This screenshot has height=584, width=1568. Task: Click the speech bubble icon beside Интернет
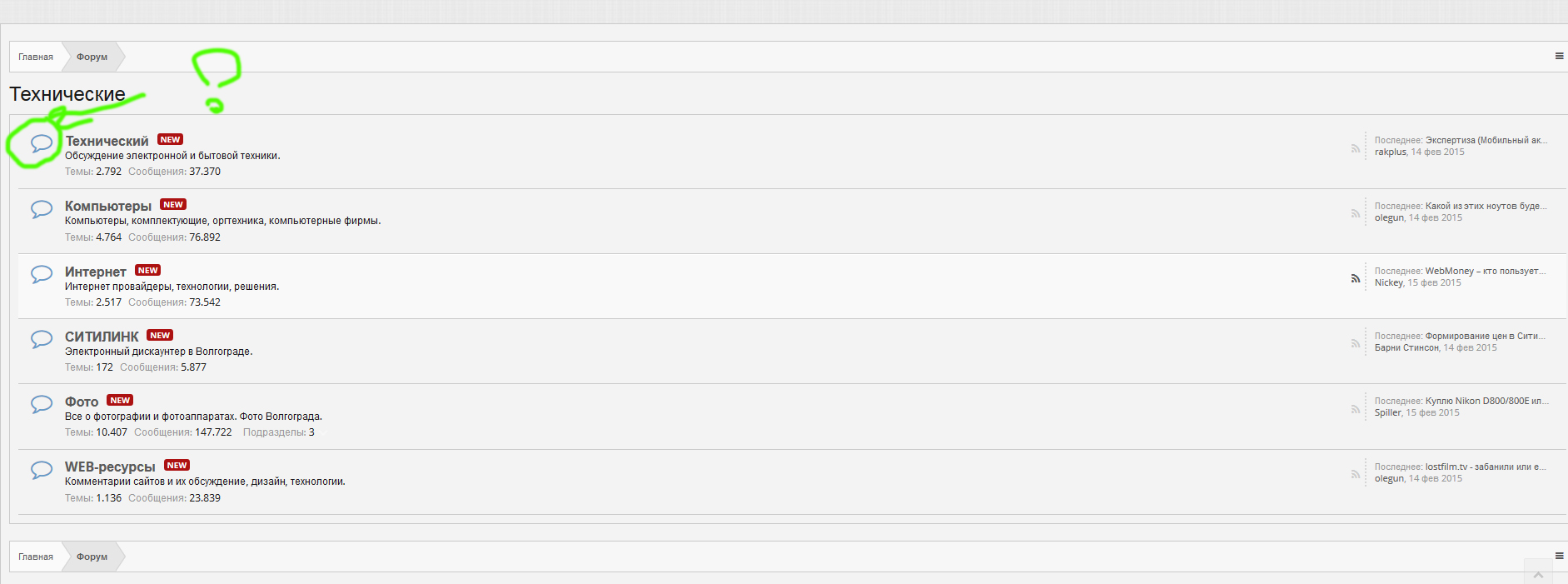[x=42, y=274]
